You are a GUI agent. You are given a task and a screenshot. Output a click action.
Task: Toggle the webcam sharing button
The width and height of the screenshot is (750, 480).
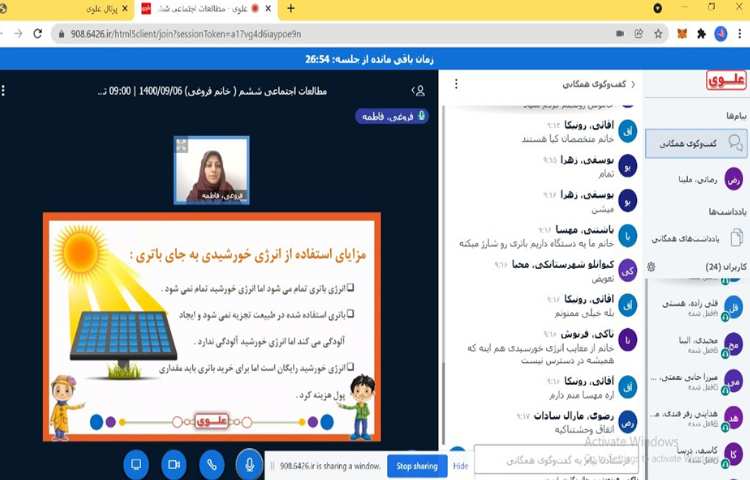click(174, 464)
